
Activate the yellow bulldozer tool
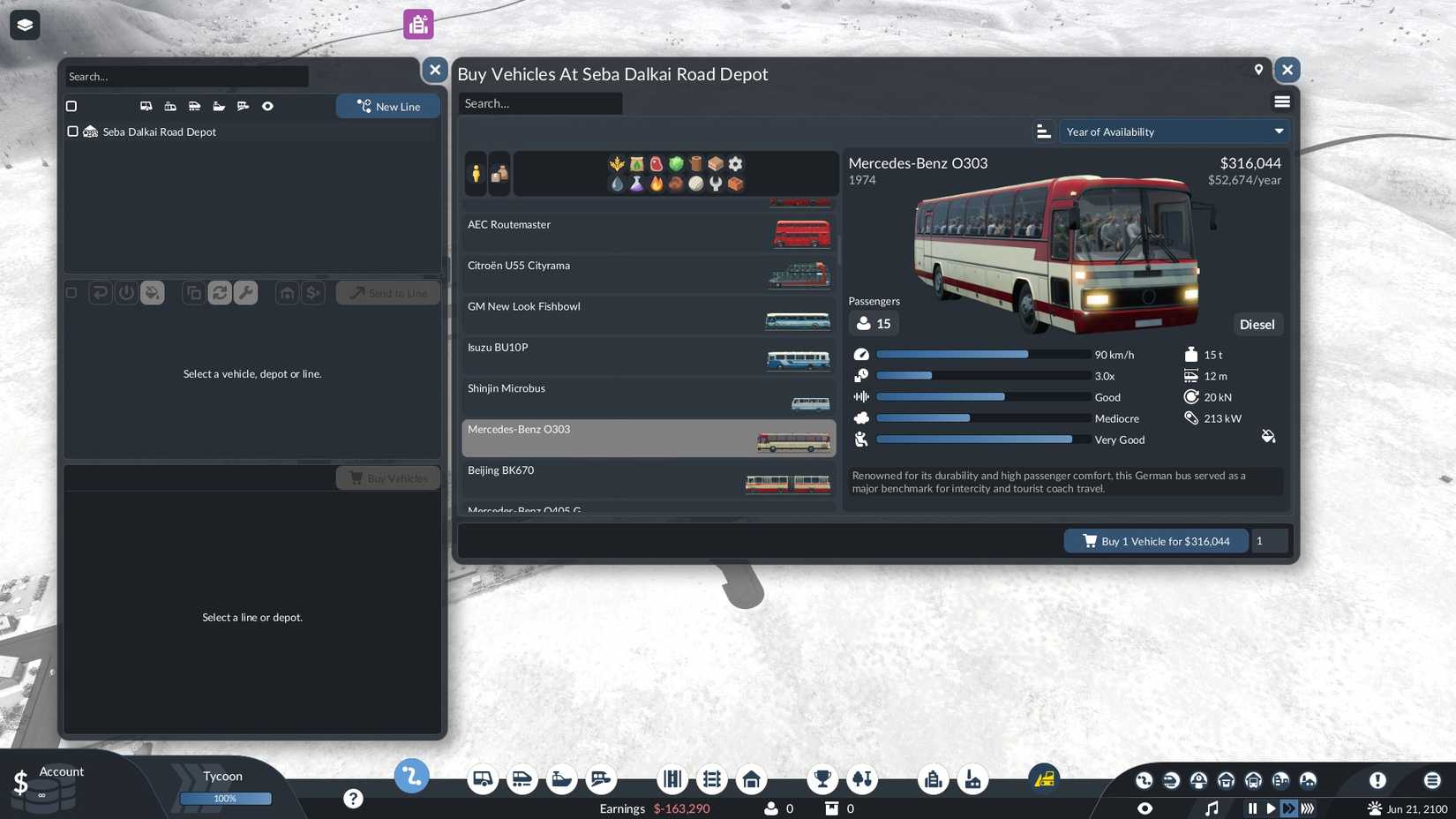pos(1044,778)
